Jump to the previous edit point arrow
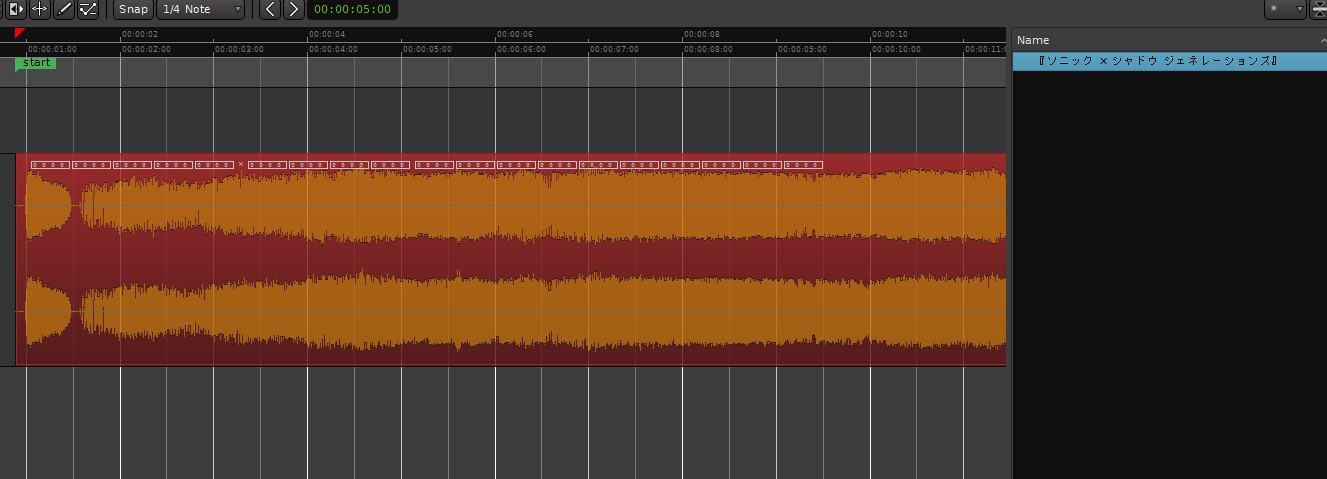 pyautogui.click(x=269, y=9)
